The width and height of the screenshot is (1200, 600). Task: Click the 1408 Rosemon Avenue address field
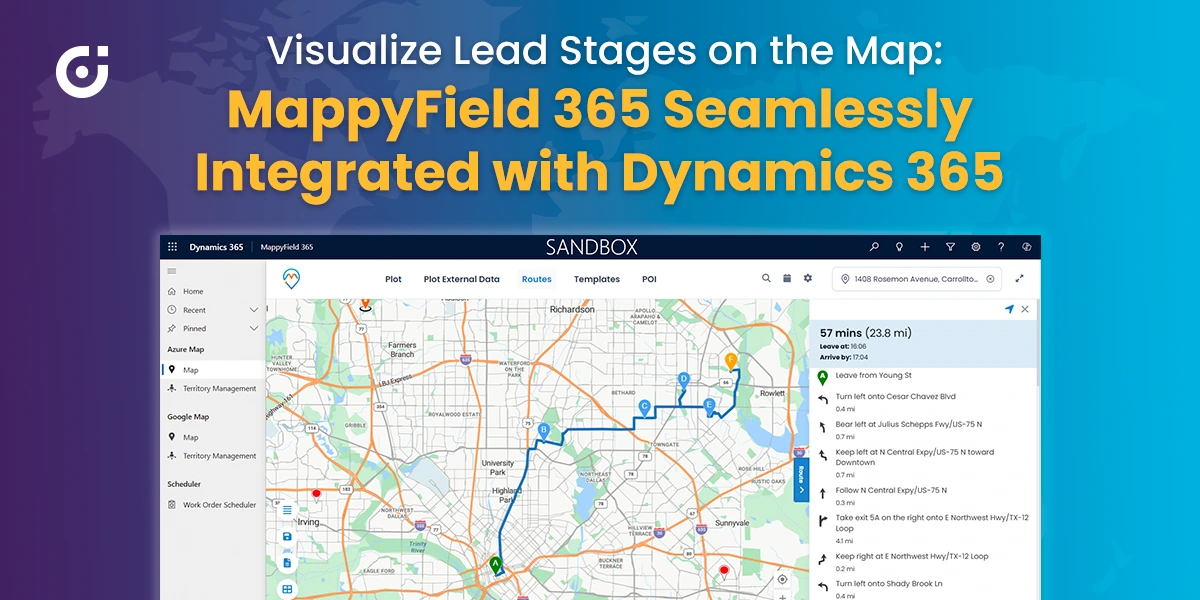click(915, 279)
